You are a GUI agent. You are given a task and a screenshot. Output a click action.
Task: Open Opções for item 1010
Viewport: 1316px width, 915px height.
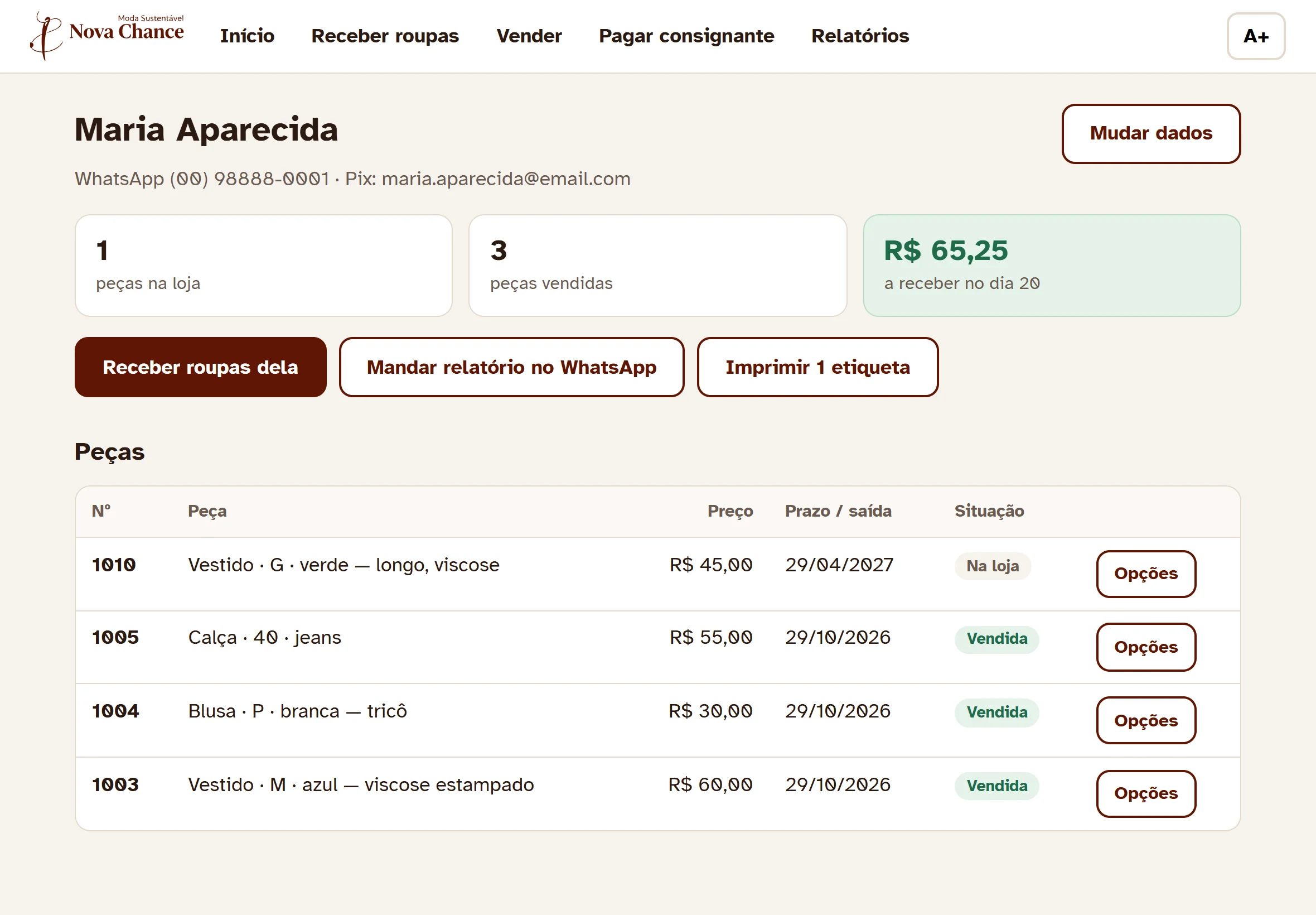point(1146,574)
